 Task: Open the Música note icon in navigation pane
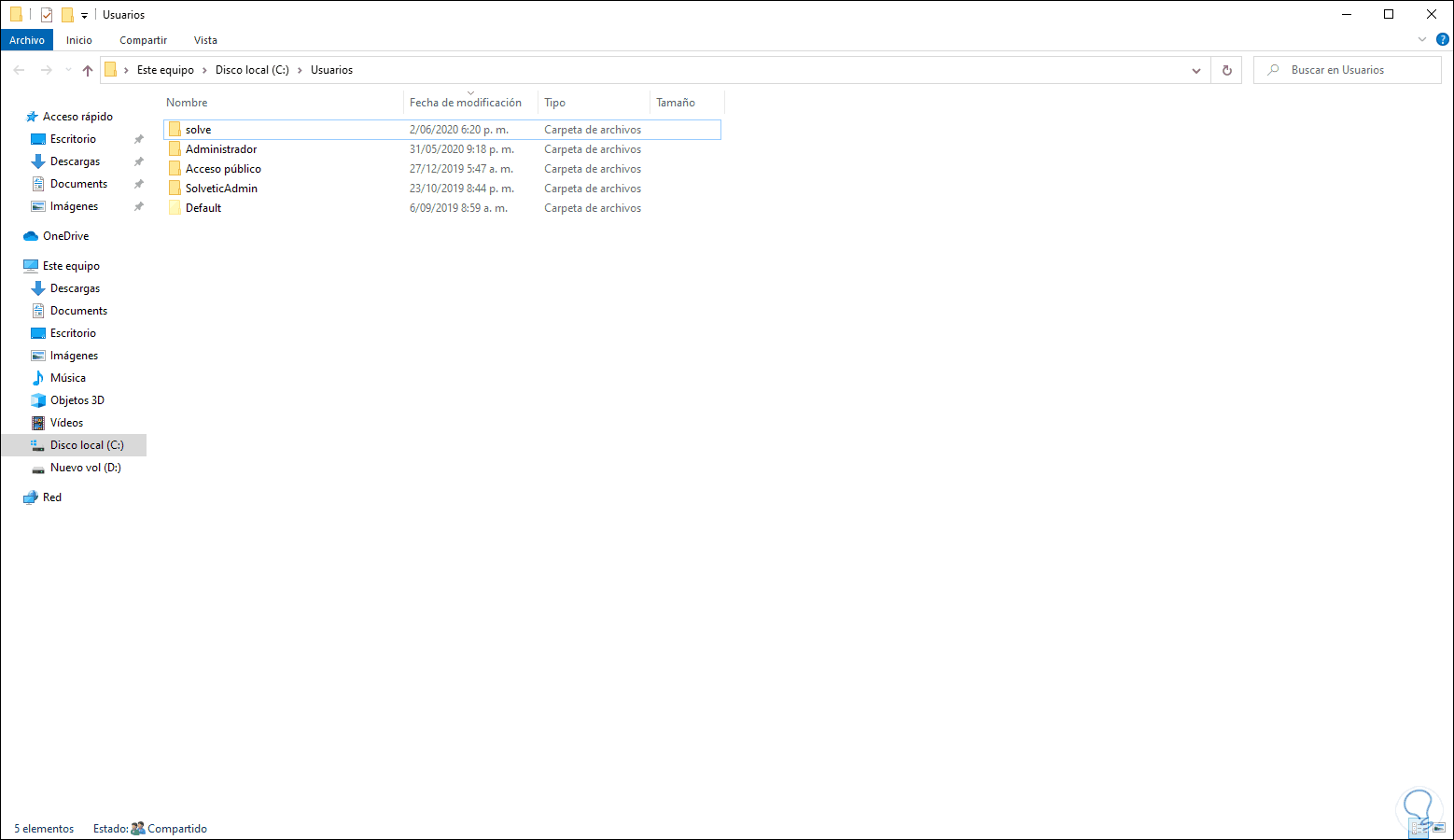click(38, 378)
